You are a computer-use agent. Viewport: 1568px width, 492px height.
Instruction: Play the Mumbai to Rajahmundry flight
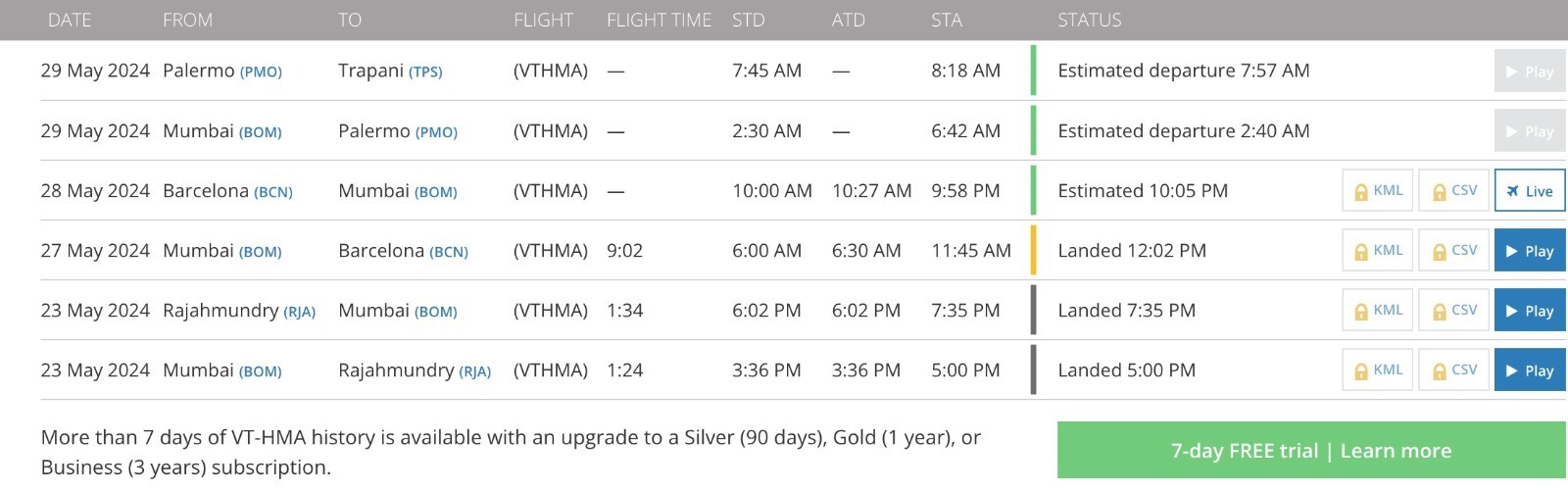click(x=1529, y=370)
